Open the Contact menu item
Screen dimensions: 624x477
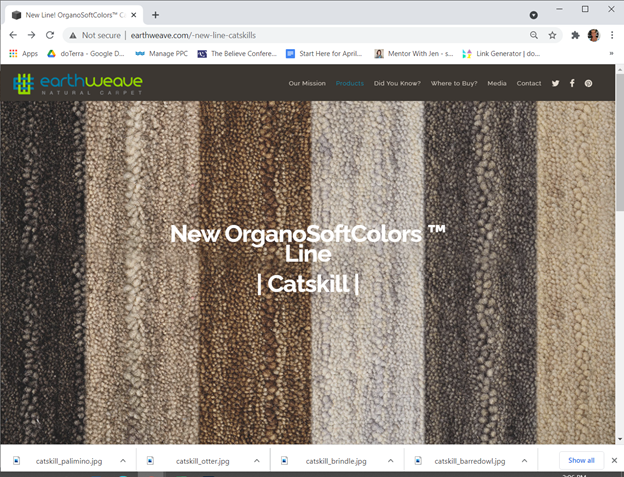[x=528, y=83]
